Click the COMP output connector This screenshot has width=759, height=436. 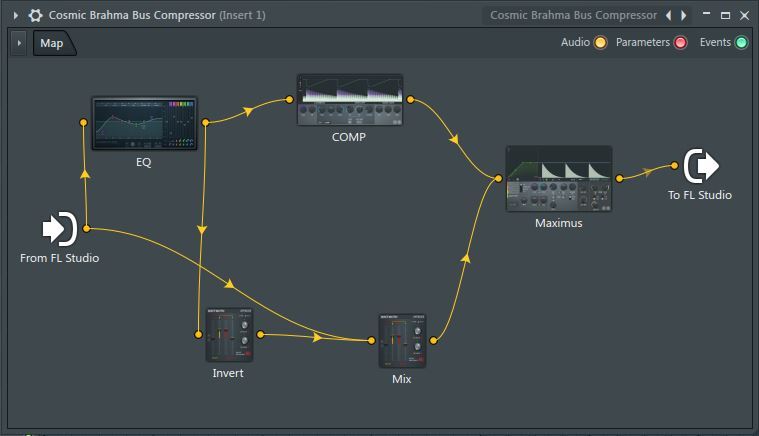(x=410, y=100)
